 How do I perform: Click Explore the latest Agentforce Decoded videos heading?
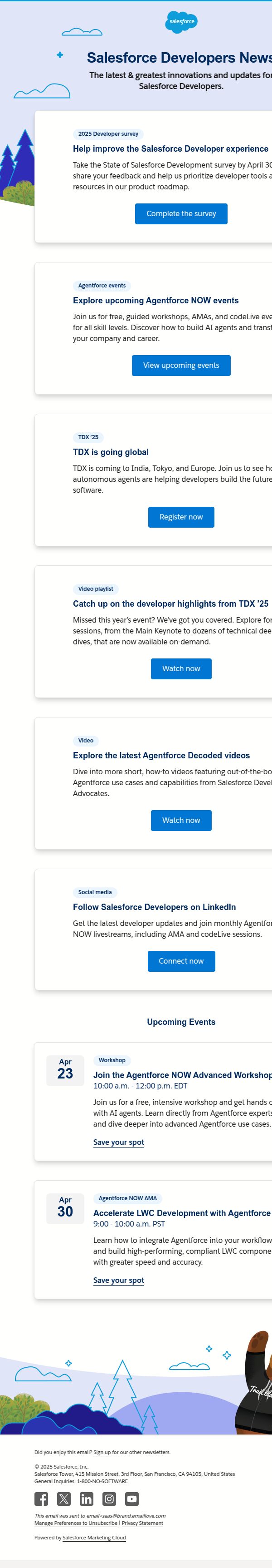[161, 755]
